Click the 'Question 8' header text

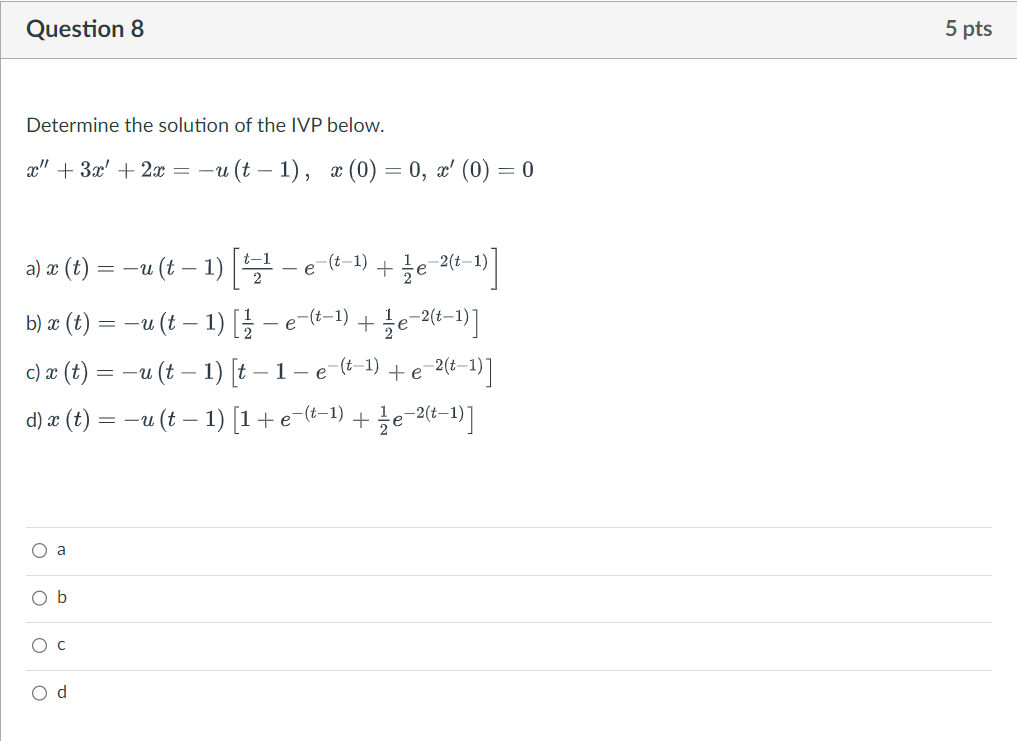[x=85, y=29]
